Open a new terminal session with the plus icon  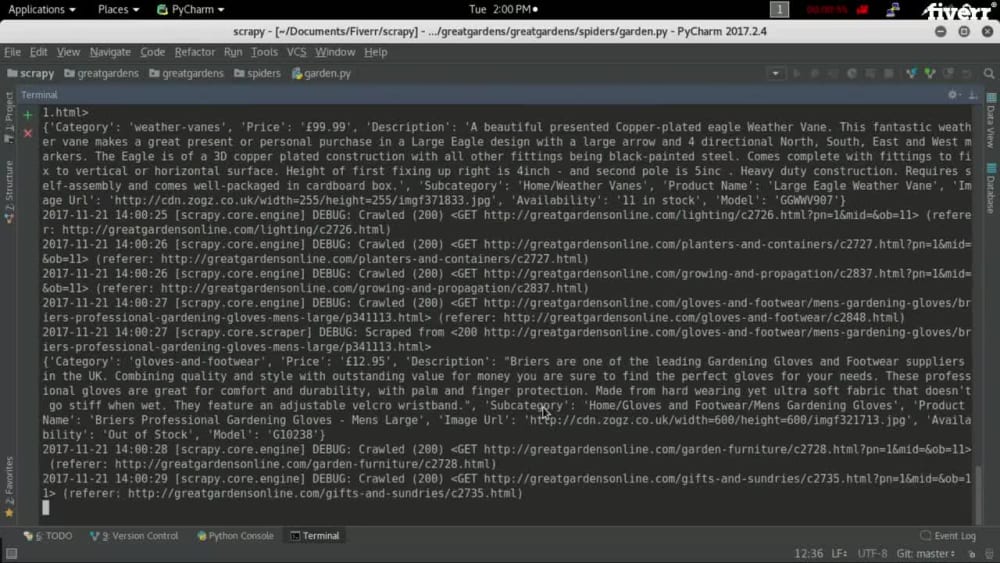click(x=27, y=115)
